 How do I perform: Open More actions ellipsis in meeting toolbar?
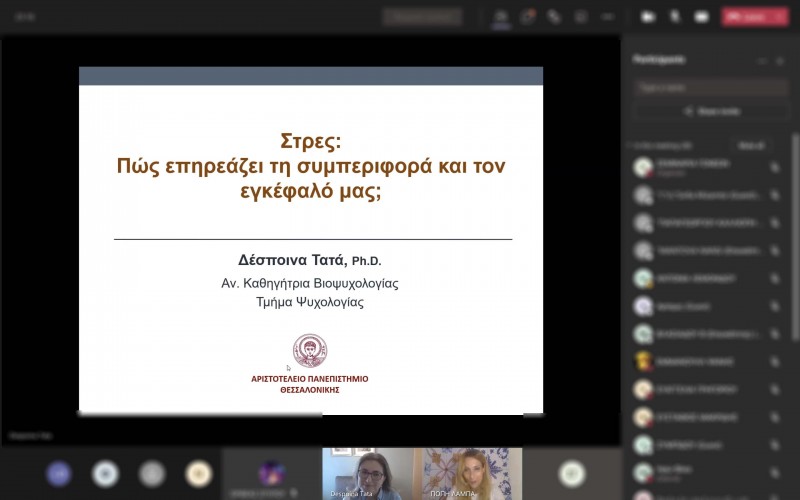coord(606,17)
